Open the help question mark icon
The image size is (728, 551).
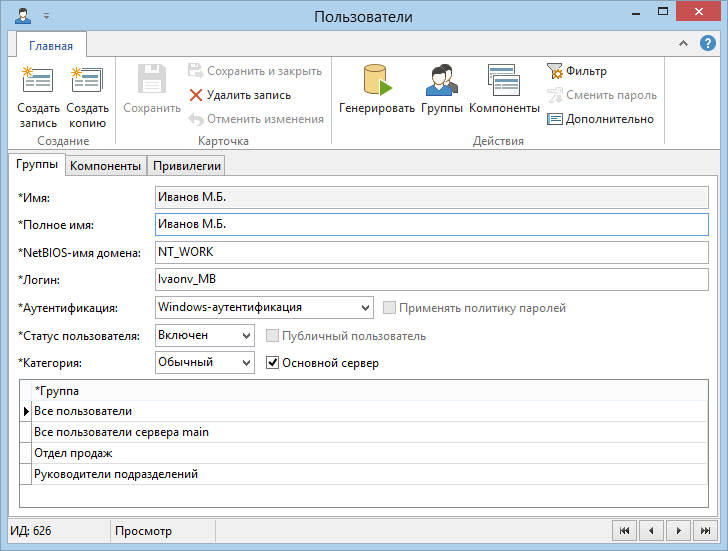point(708,44)
